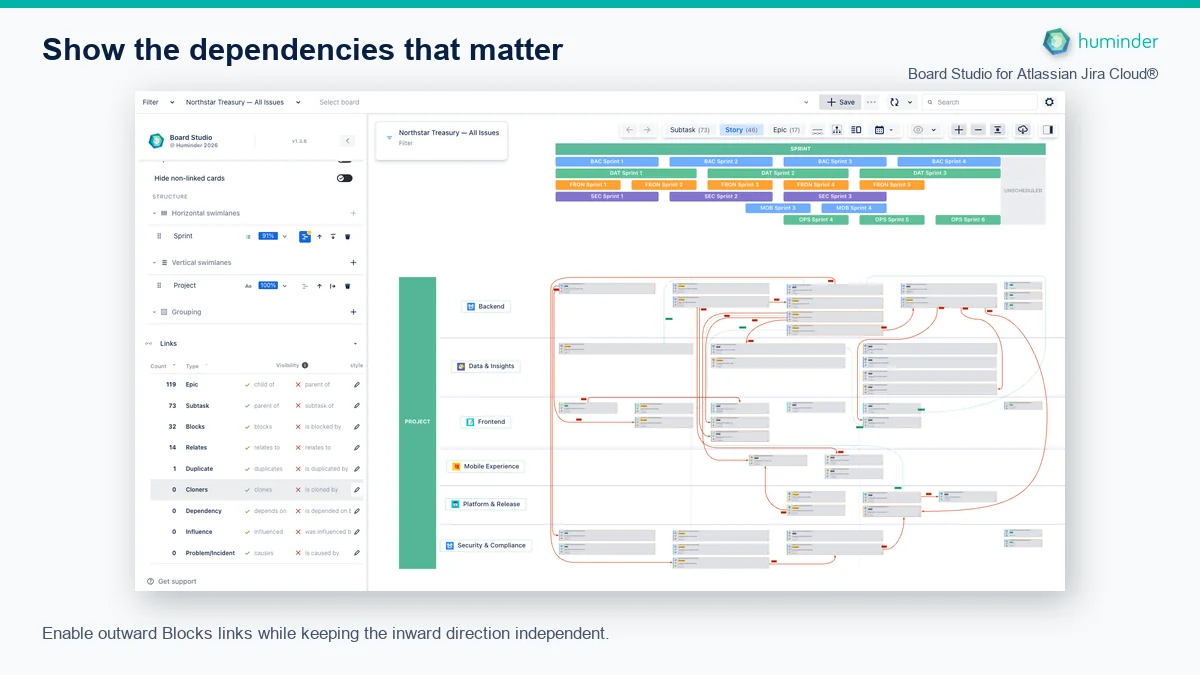
Task: Toggle the 'is blocked by' inward visibility
Action: pos(298,427)
